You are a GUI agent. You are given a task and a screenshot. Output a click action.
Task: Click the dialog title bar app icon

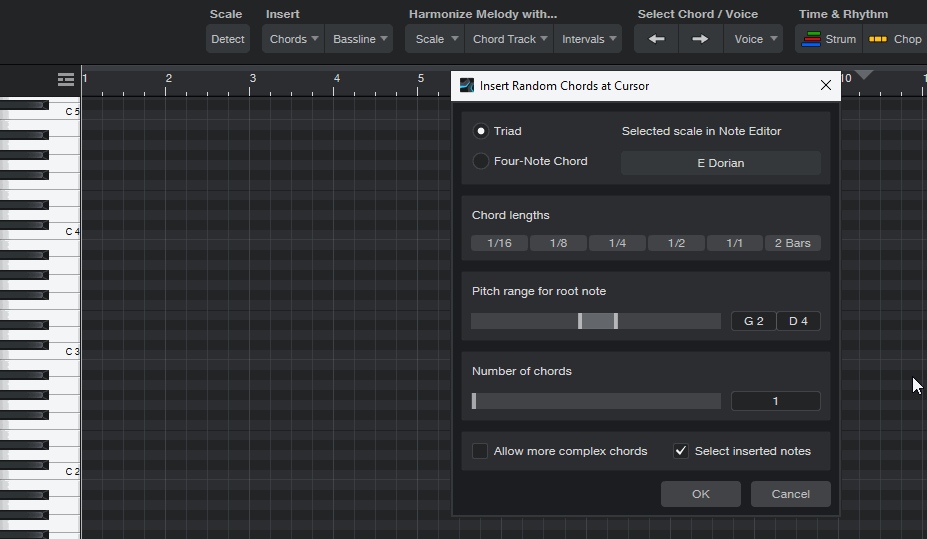(466, 86)
